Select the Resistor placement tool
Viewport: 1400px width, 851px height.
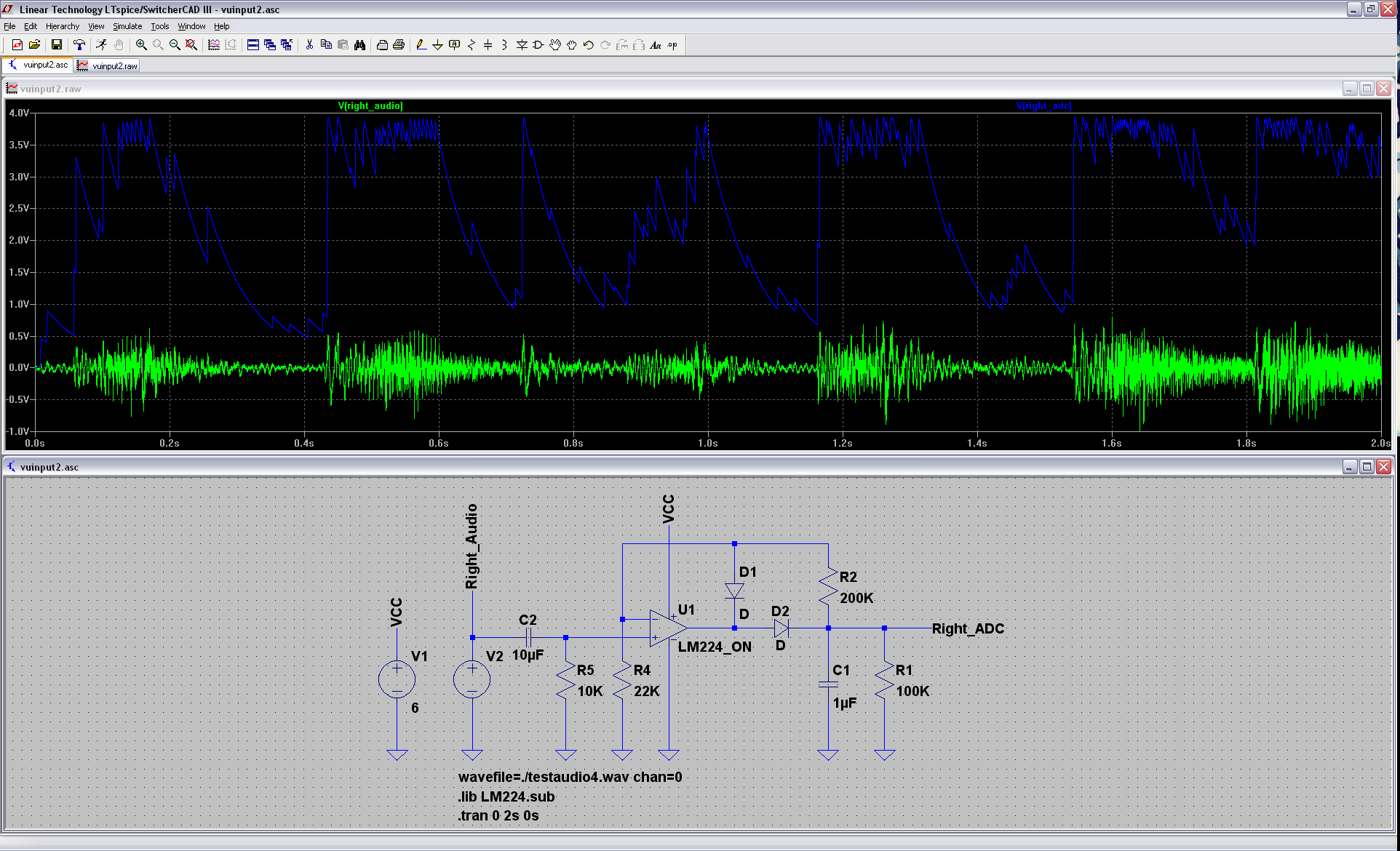click(x=471, y=45)
